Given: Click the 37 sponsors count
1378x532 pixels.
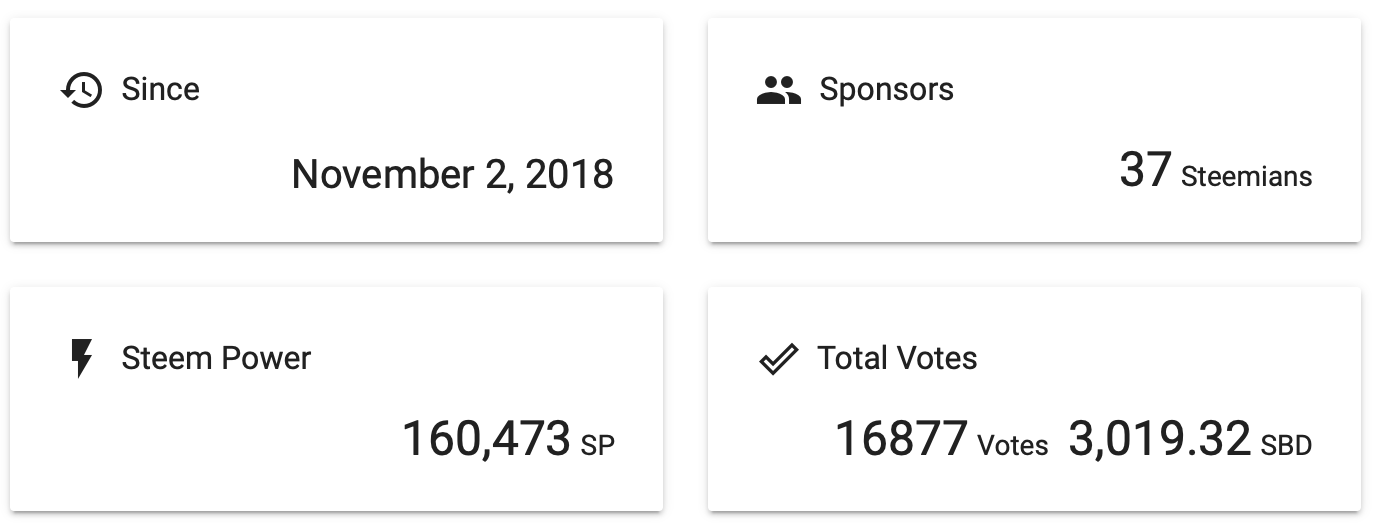Looking at the screenshot, I should [1144, 170].
